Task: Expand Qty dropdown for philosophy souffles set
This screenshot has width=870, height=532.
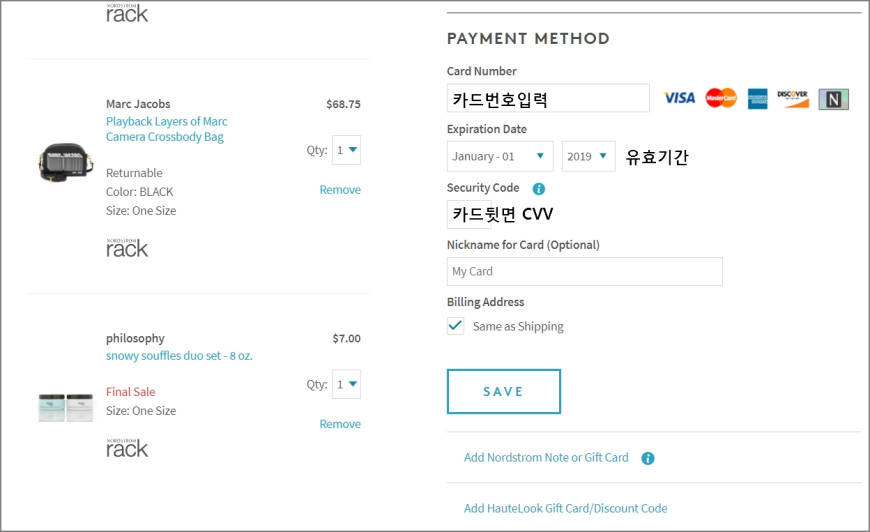Action: [x=346, y=384]
